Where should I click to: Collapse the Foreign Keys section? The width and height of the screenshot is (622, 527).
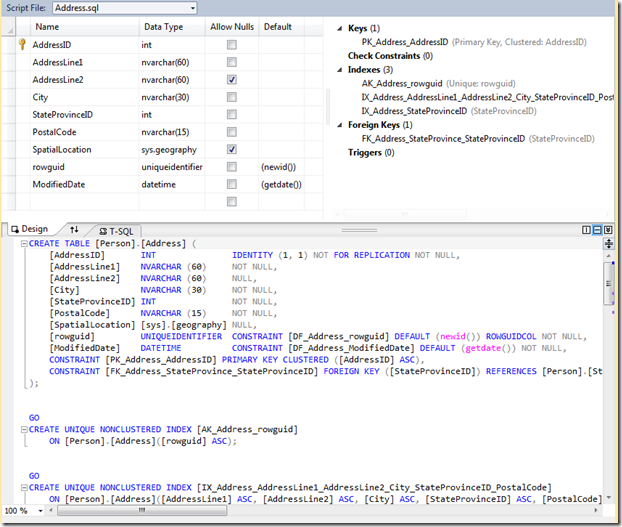pos(340,125)
